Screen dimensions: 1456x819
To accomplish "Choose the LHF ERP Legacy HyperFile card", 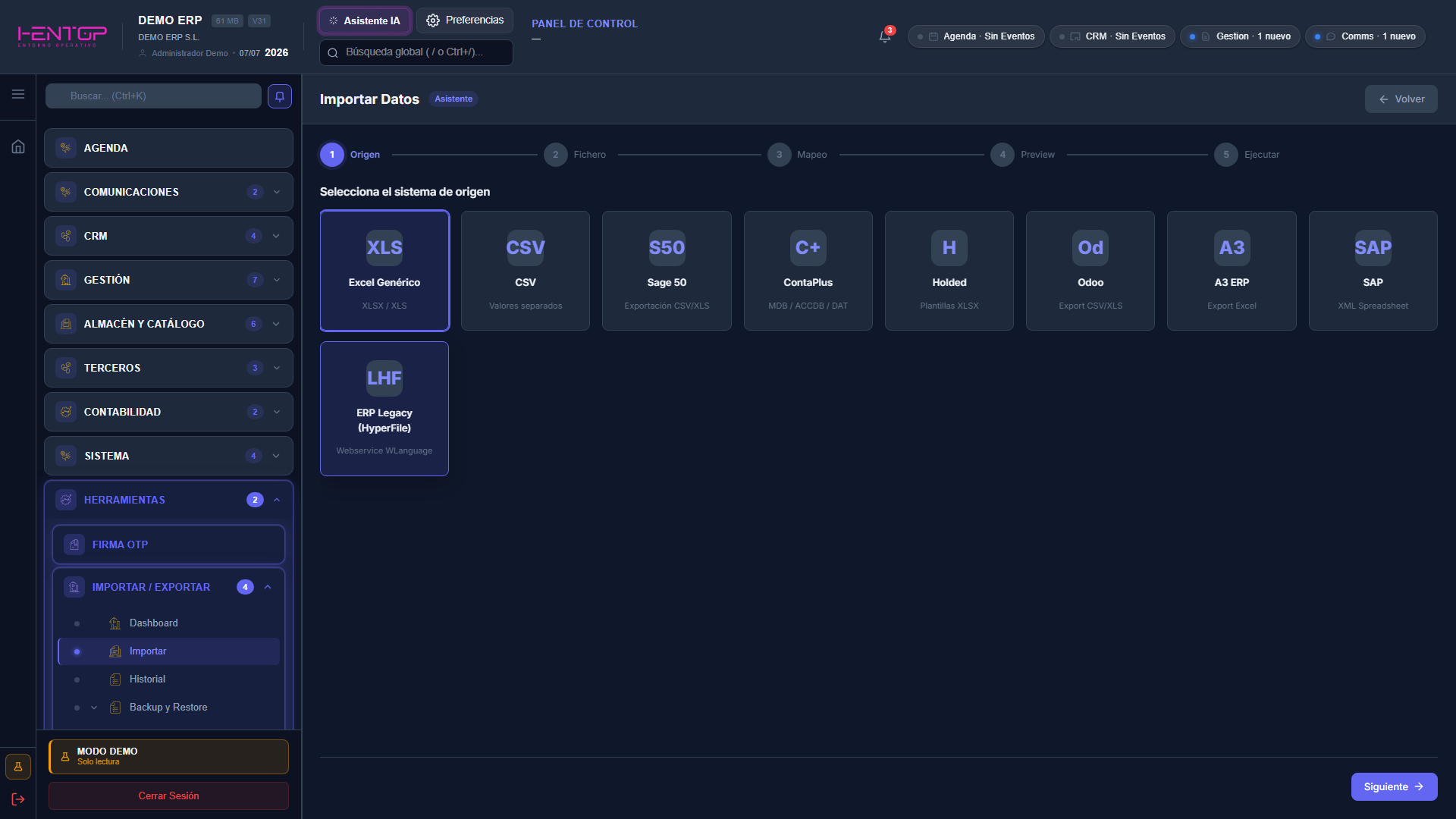I will coord(384,409).
